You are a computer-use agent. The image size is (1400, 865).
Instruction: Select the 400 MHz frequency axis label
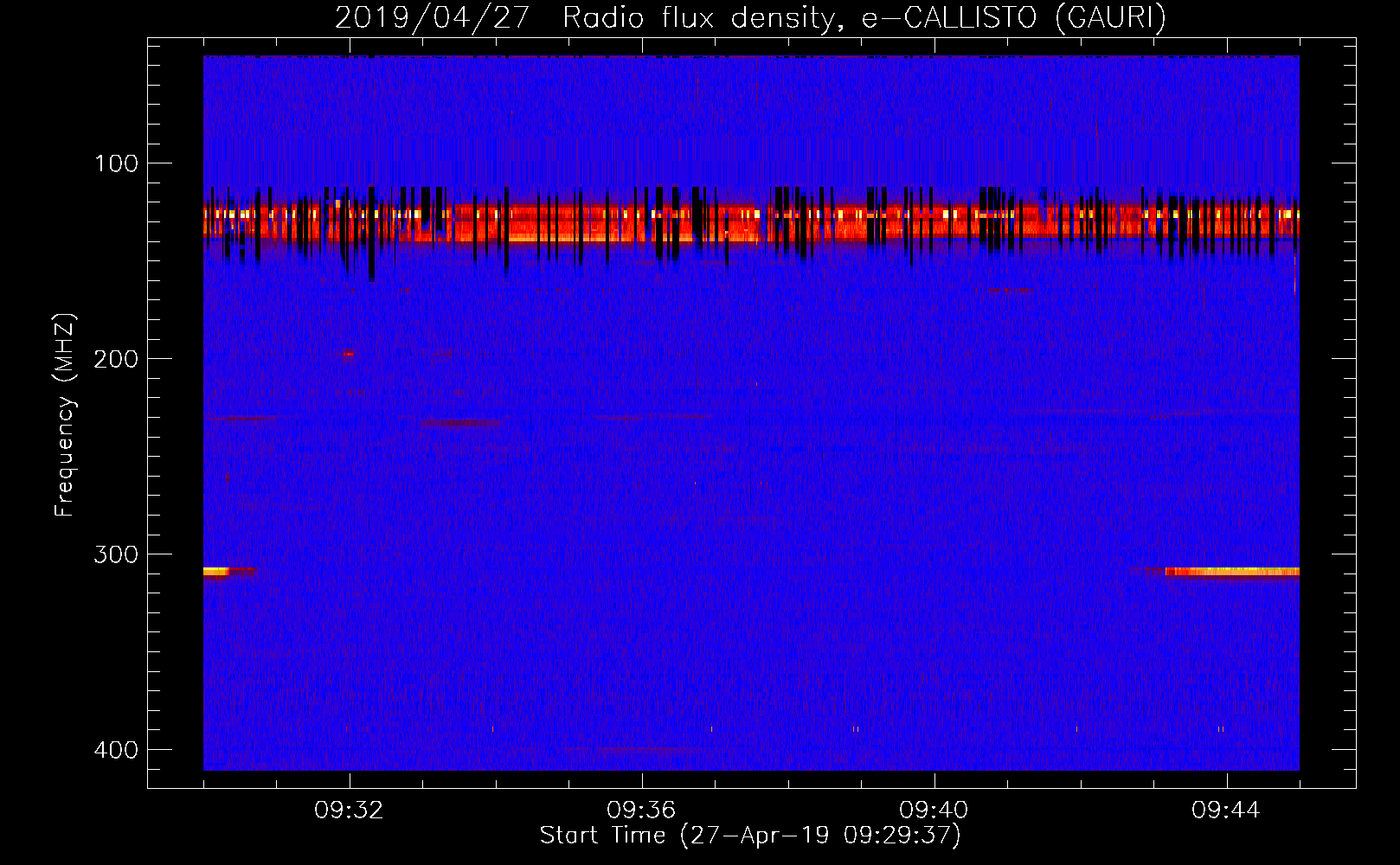(x=116, y=750)
